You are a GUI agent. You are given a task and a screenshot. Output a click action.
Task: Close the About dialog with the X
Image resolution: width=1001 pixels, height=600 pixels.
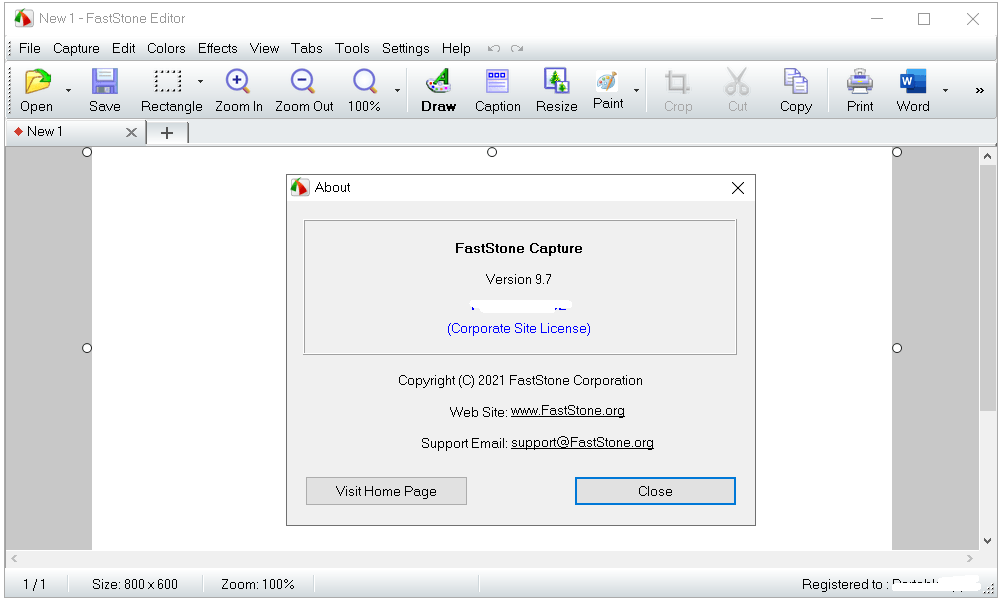click(738, 188)
